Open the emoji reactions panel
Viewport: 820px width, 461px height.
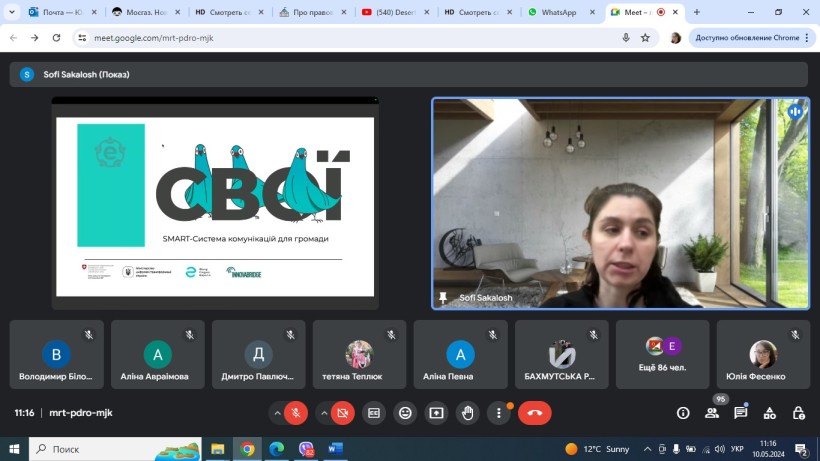click(405, 413)
